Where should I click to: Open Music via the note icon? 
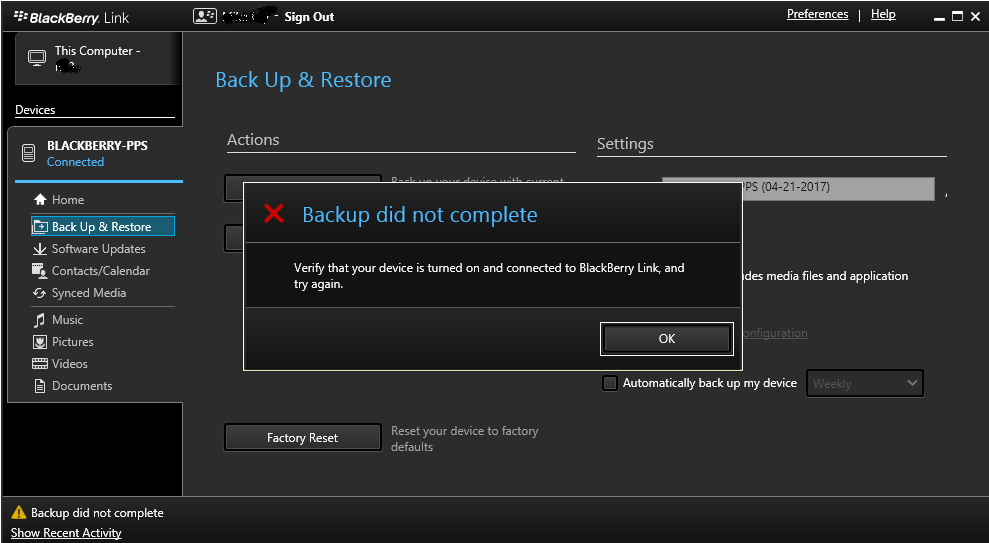click(x=40, y=320)
